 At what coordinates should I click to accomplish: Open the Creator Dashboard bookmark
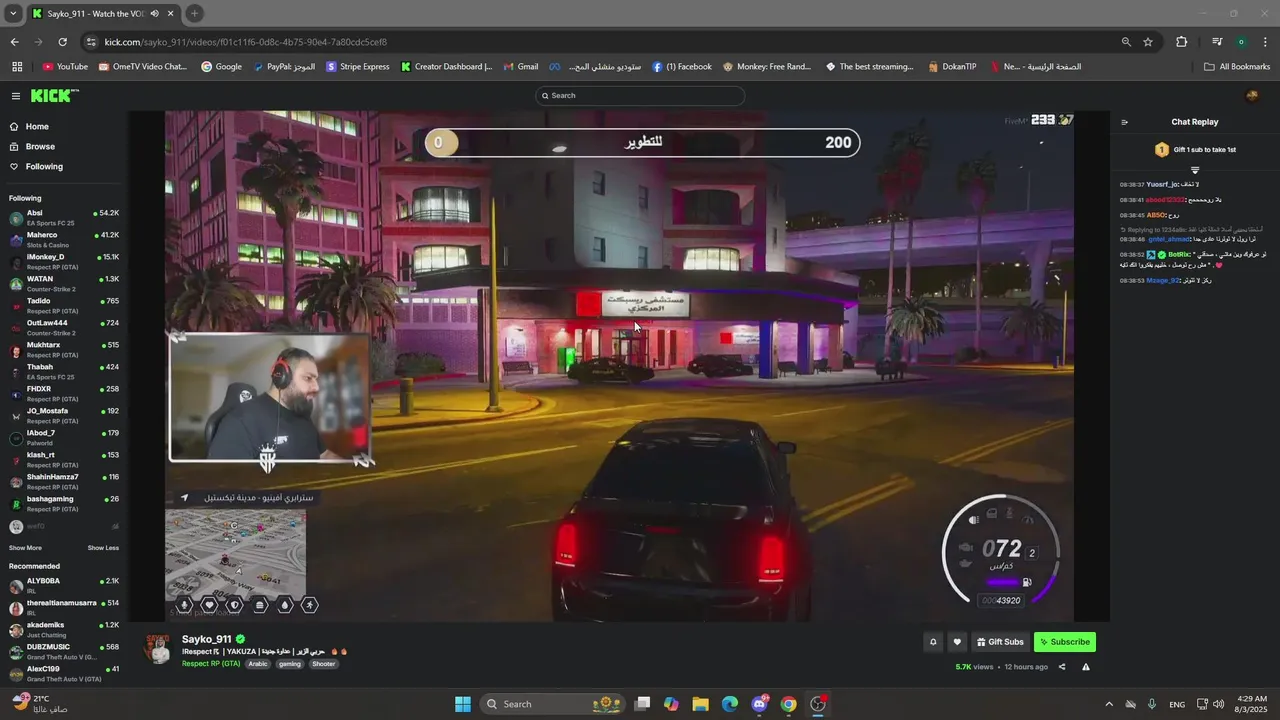pos(447,67)
